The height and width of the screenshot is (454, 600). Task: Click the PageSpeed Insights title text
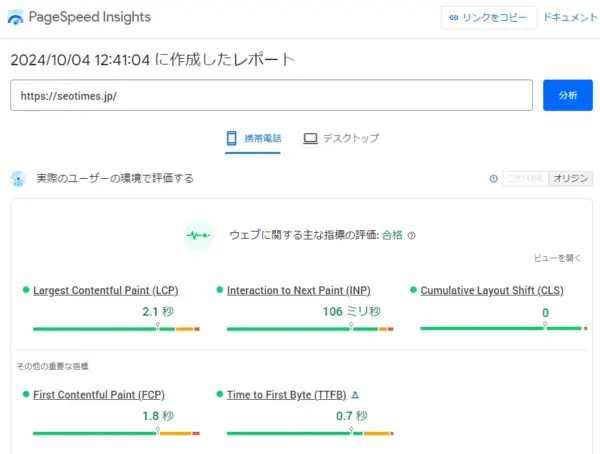point(90,17)
